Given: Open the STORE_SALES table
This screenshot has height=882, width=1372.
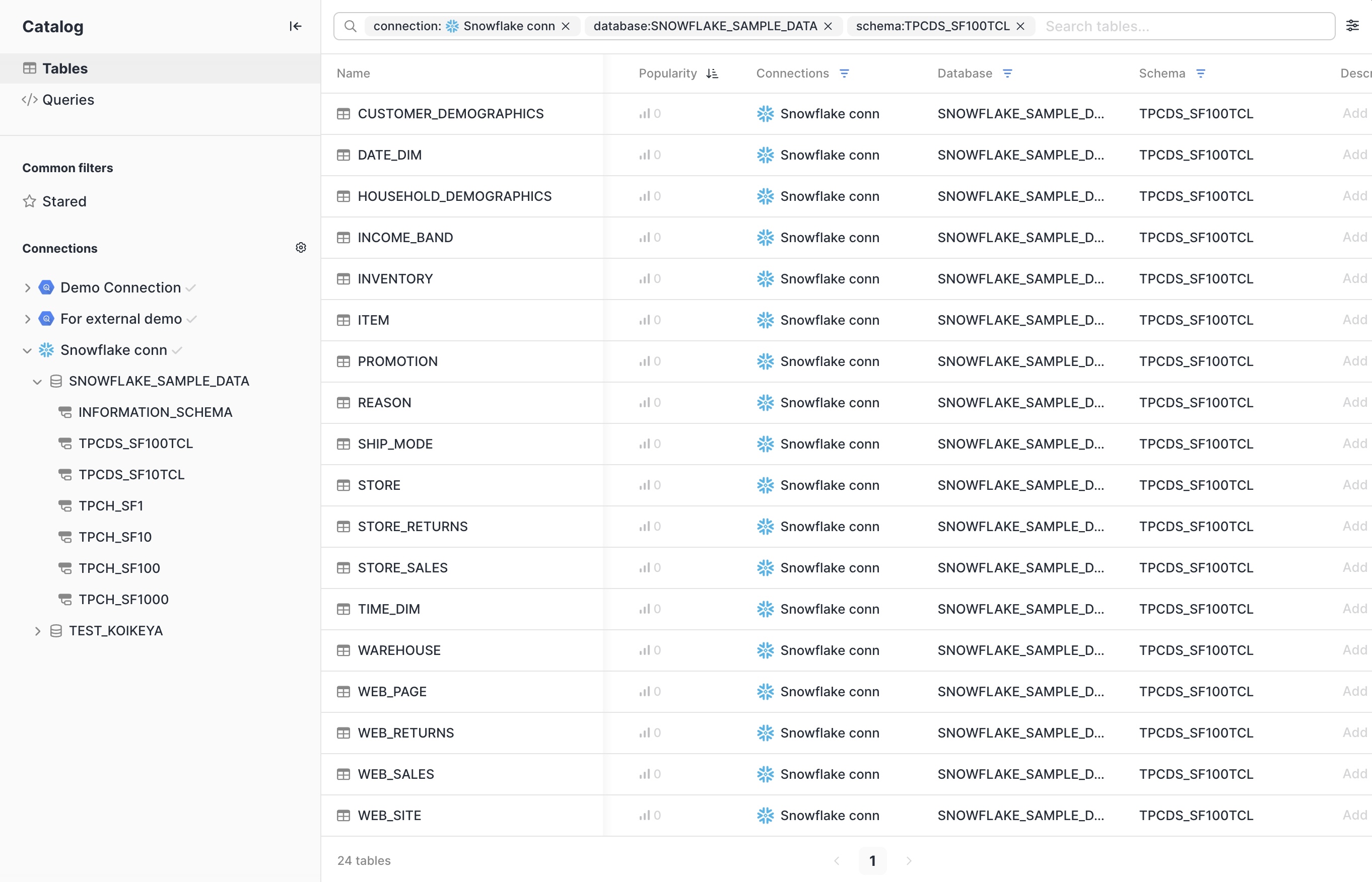Looking at the screenshot, I should coord(402,567).
